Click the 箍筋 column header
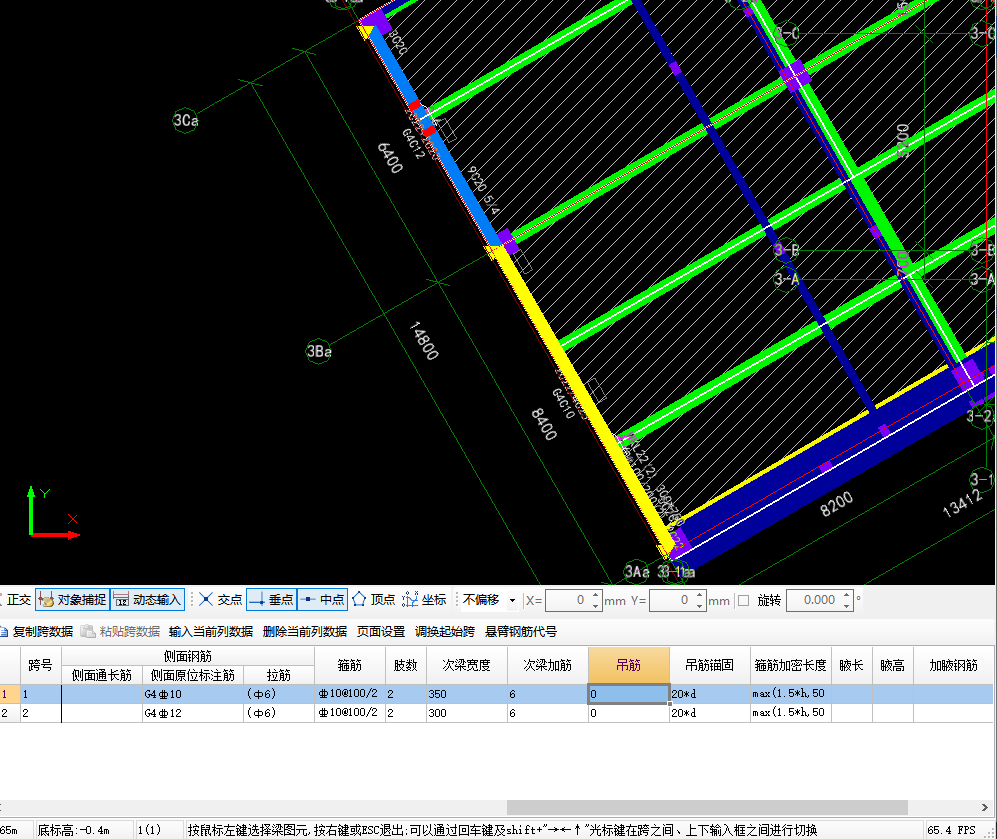The width and height of the screenshot is (997, 839). click(350, 665)
